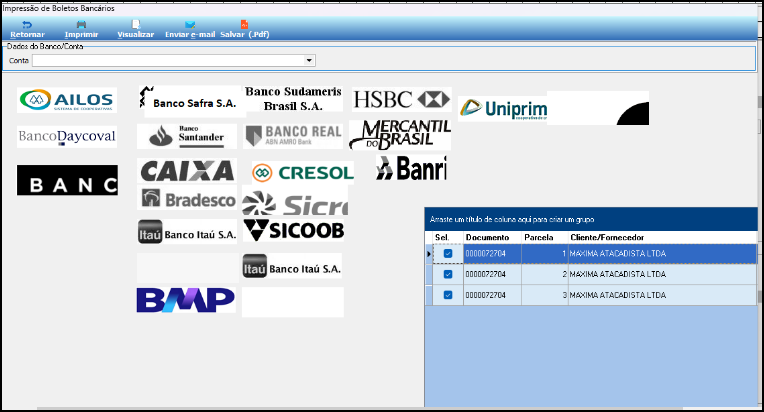
Task: Select the black BANC logo
Action: coord(67,180)
